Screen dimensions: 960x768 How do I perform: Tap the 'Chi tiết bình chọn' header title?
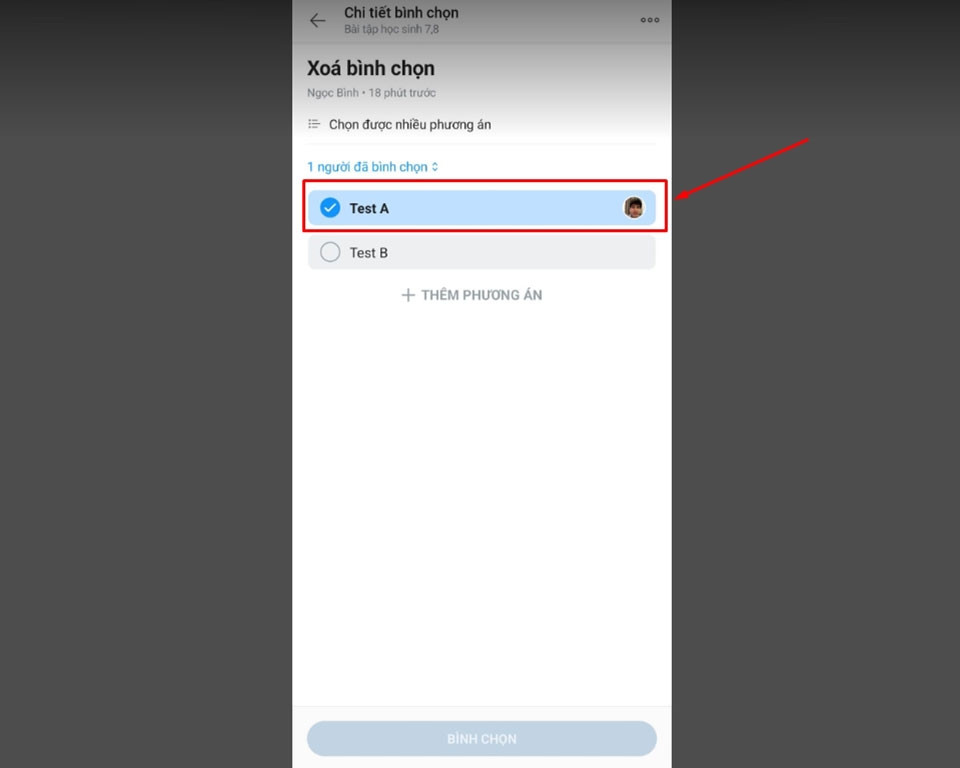click(x=401, y=13)
